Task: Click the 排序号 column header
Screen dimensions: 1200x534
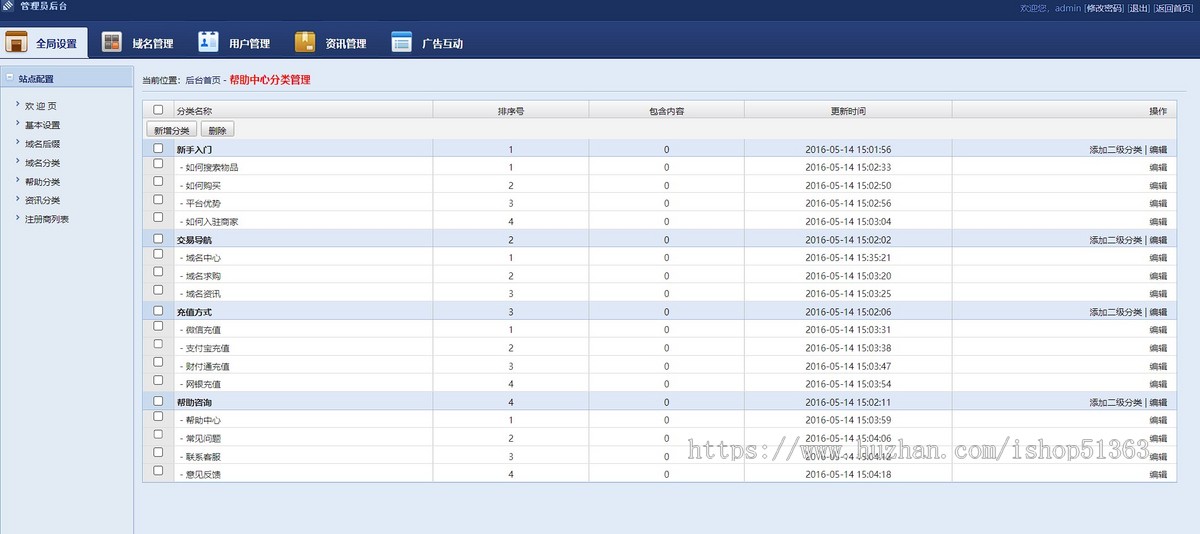Action: (510, 111)
